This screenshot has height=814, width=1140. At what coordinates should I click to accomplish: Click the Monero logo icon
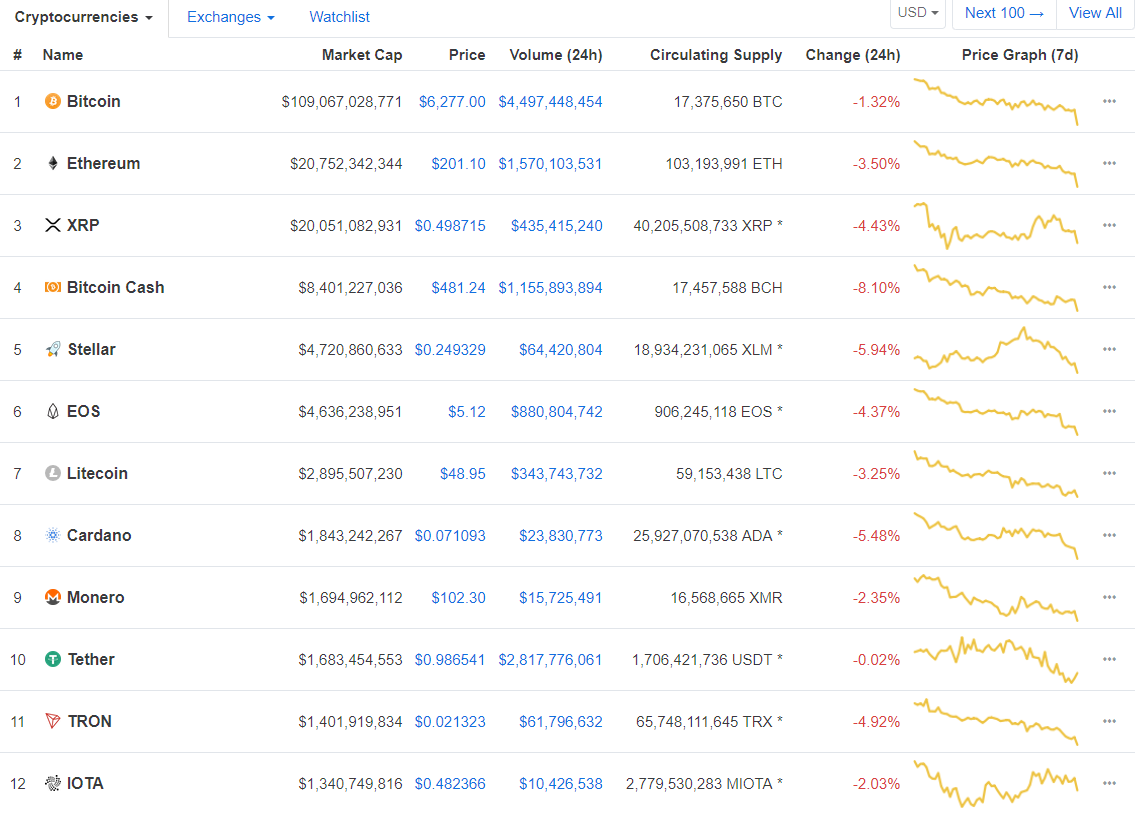pyautogui.click(x=52, y=597)
